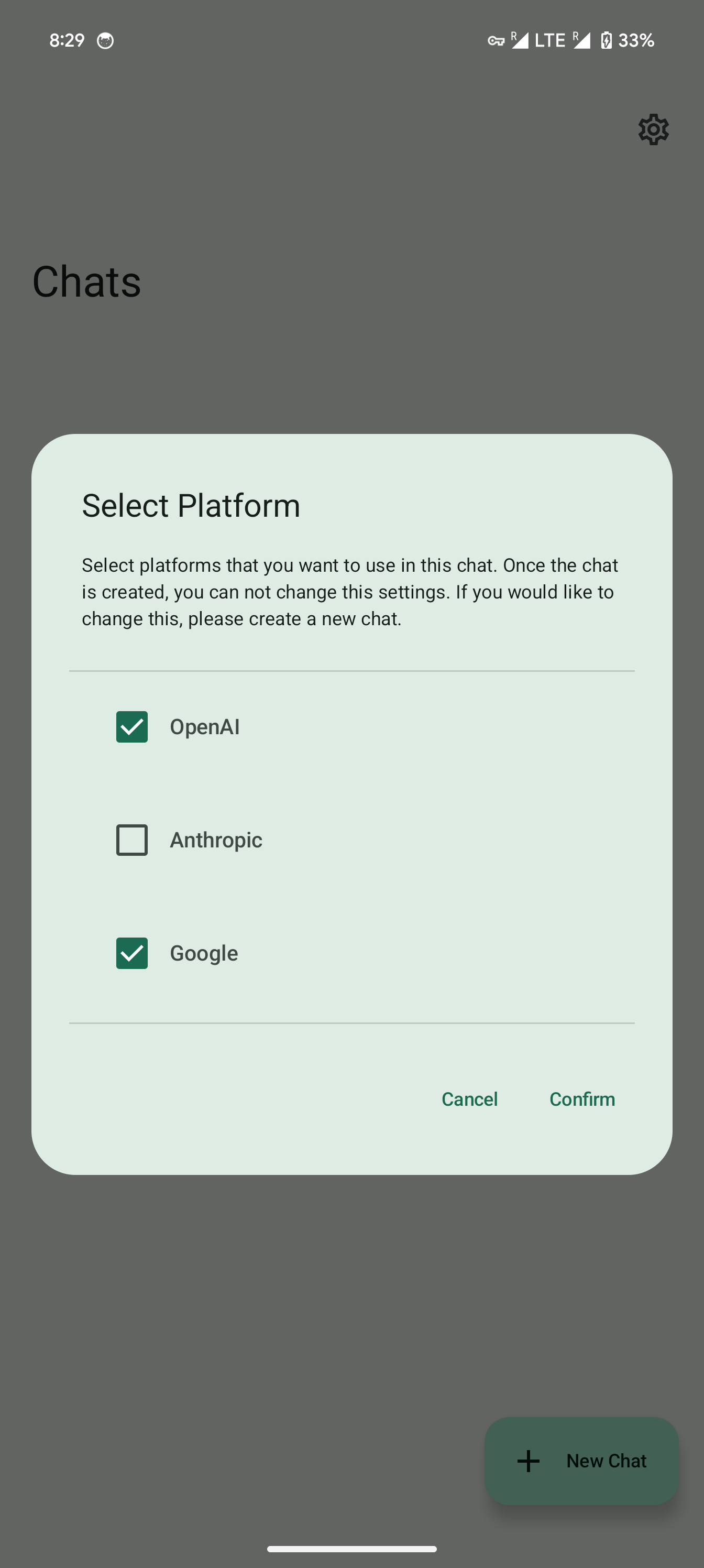Tap the plus icon on New Chat
This screenshot has height=1568, width=704.
pos(528,1460)
